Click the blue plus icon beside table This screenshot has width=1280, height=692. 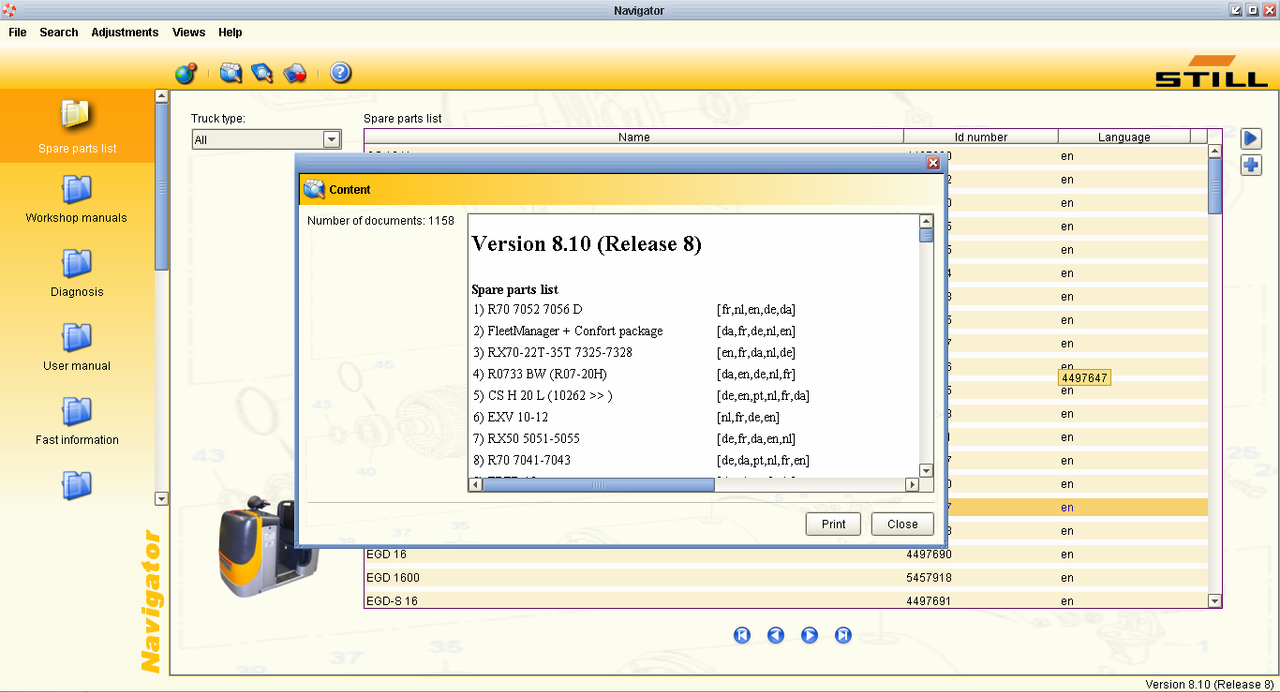(1251, 165)
